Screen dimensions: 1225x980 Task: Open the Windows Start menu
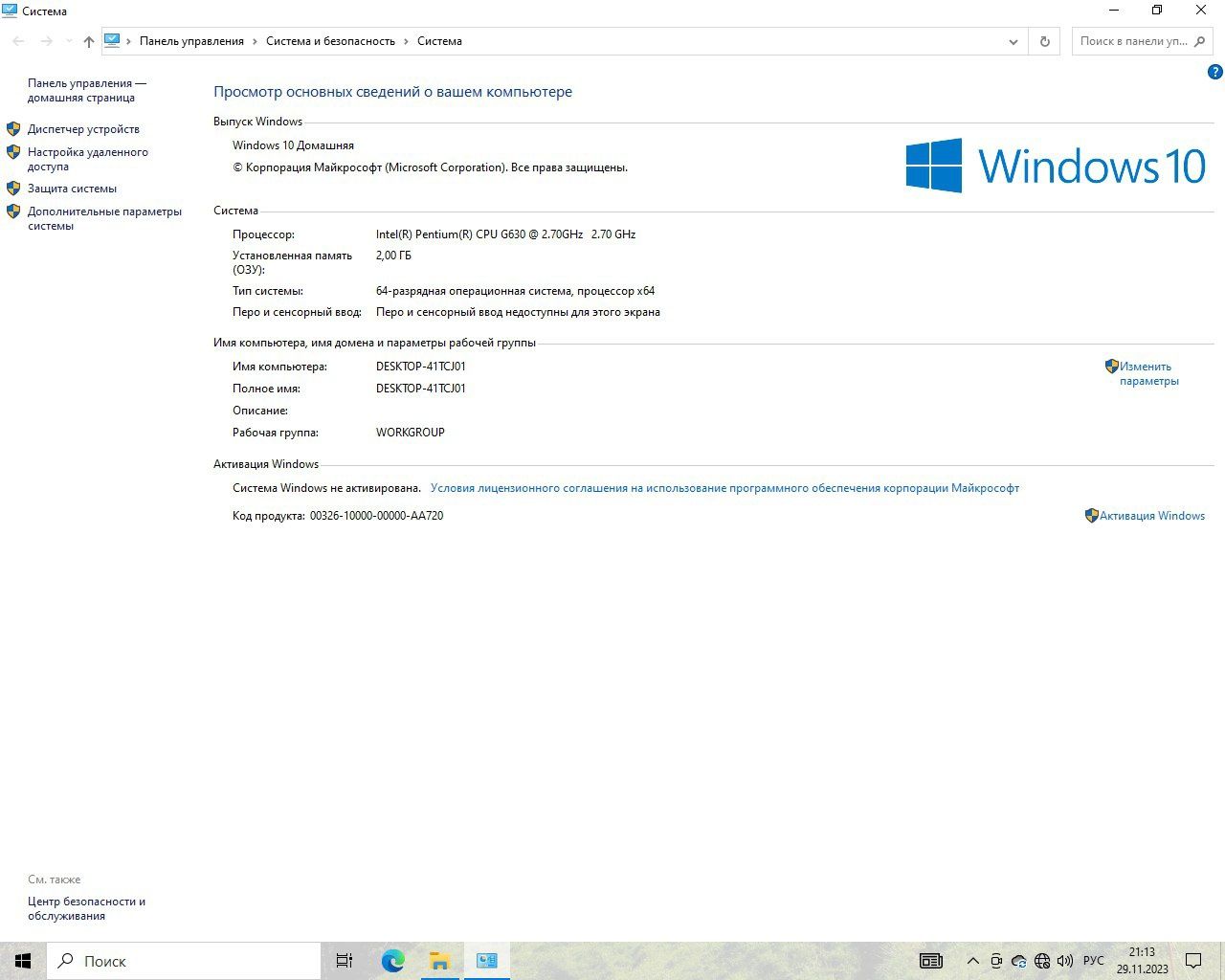point(23,961)
